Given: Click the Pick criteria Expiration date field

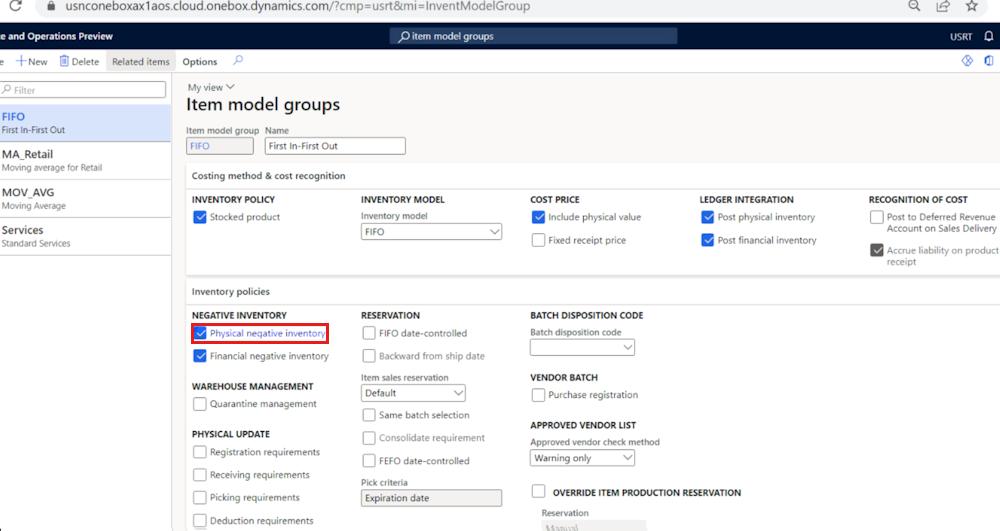Looking at the screenshot, I should [431, 498].
